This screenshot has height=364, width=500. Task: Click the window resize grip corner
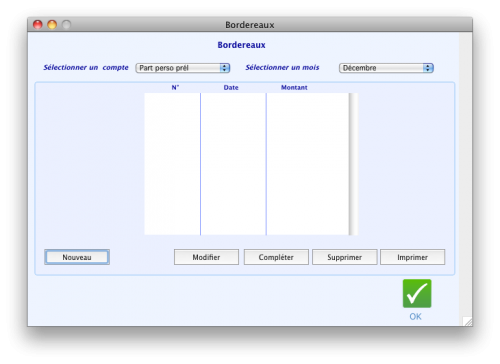click(x=468, y=321)
